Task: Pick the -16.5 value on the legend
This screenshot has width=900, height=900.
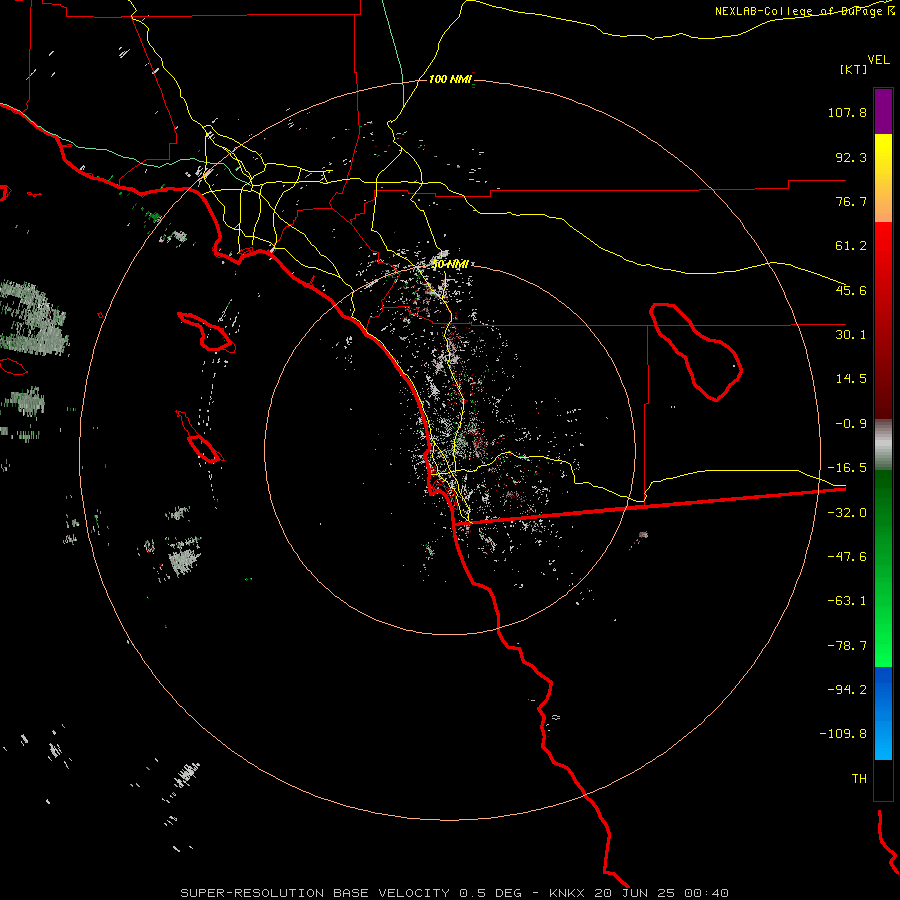Action: (x=847, y=468)
